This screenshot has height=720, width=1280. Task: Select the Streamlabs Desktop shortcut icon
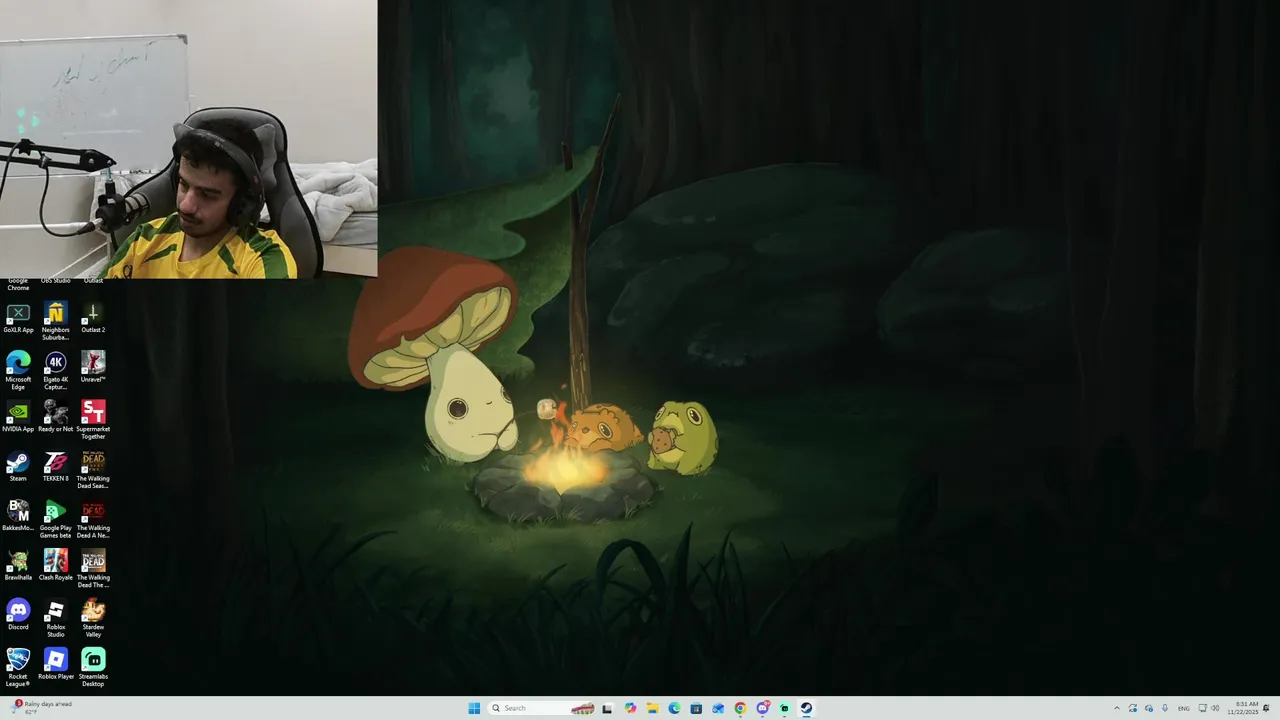[x=93, y=669]
